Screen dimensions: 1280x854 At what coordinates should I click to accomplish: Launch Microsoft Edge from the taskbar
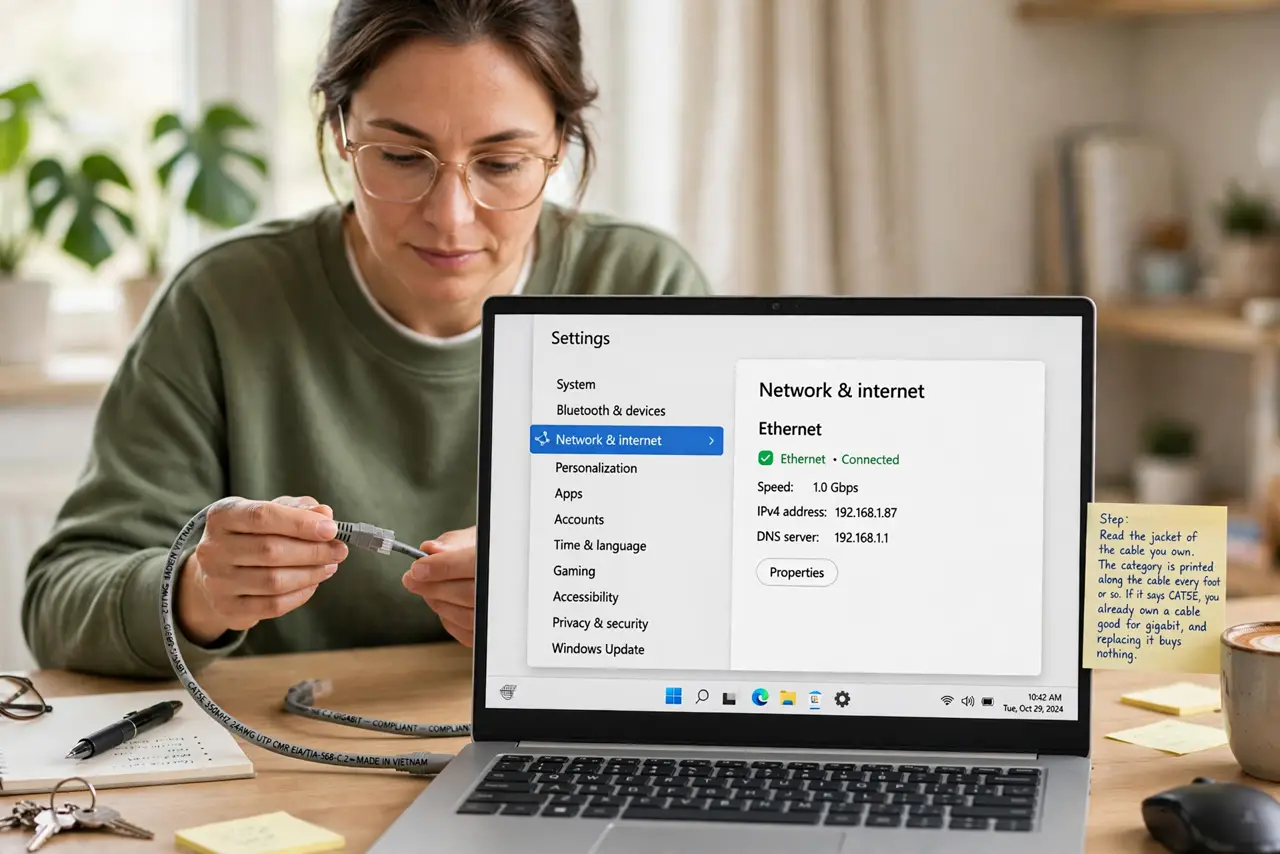pos(759,698)
